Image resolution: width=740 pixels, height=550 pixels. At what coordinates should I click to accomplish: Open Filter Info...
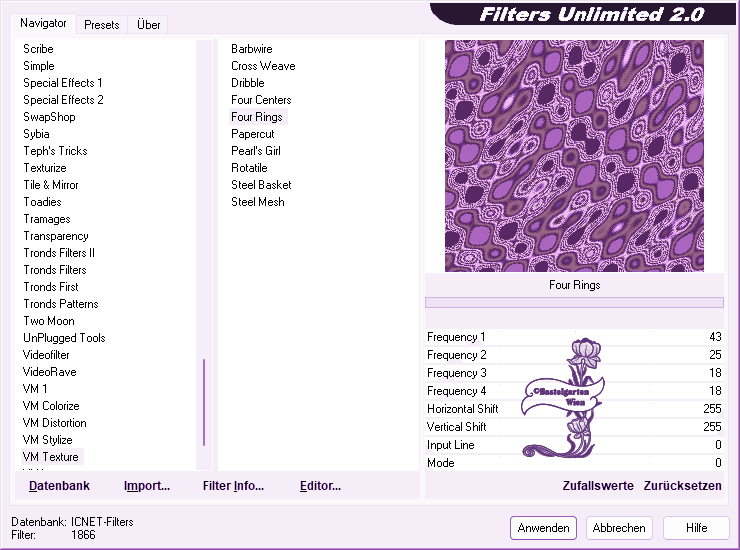[x=233, y=486]
